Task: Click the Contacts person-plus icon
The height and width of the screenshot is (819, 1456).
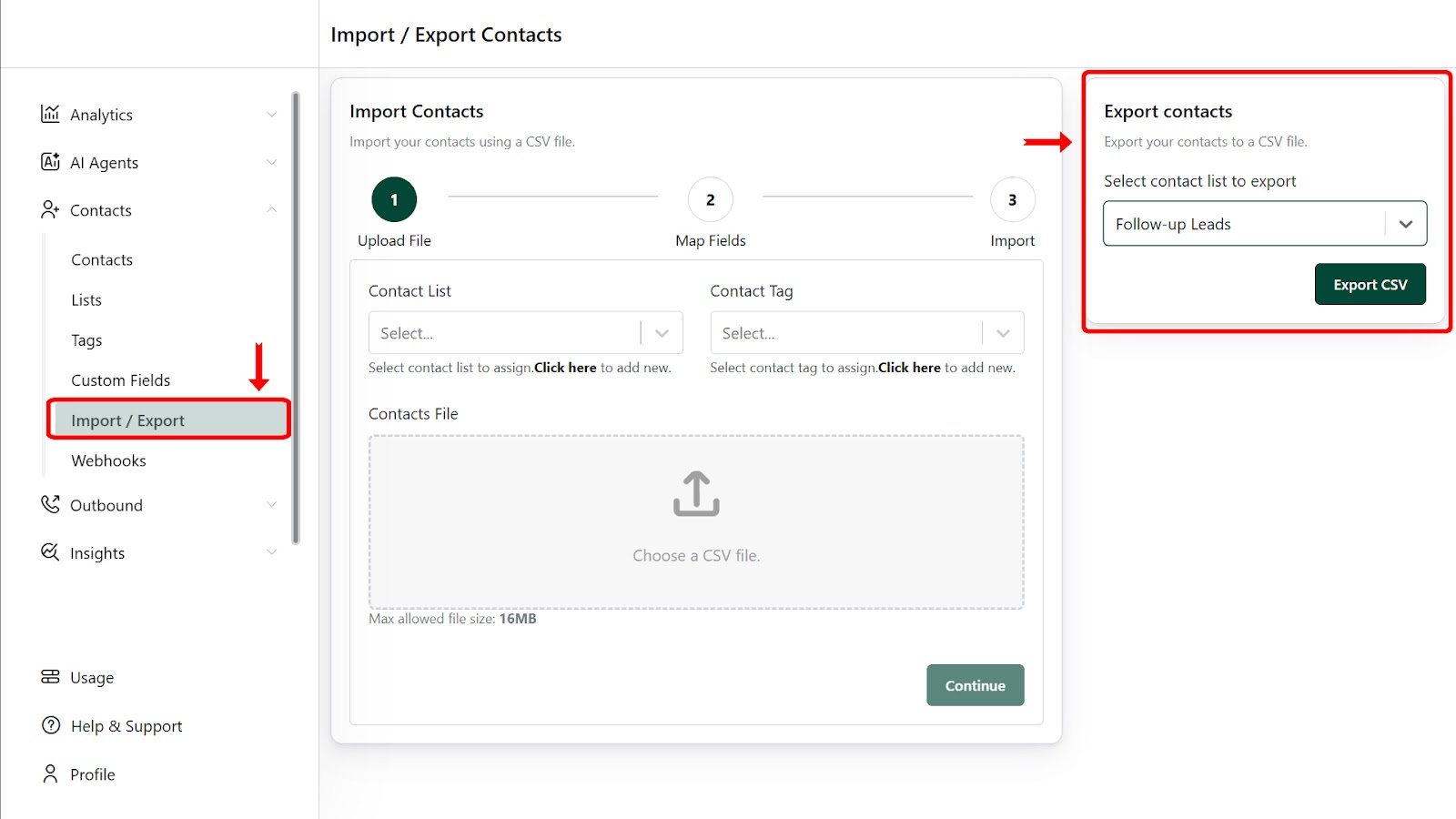Action: click(x=50, y=210)
